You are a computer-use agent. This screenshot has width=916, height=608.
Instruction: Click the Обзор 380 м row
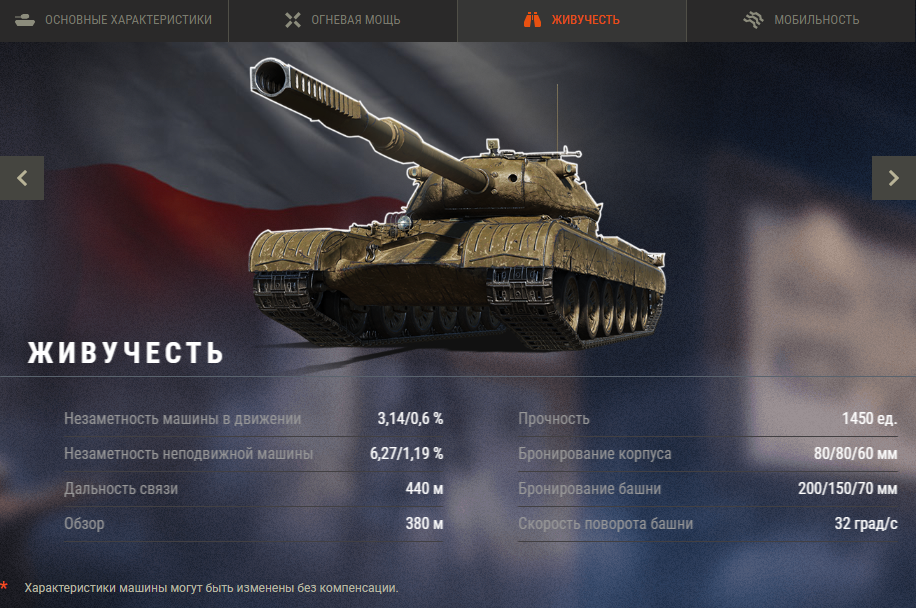point(254,524)
